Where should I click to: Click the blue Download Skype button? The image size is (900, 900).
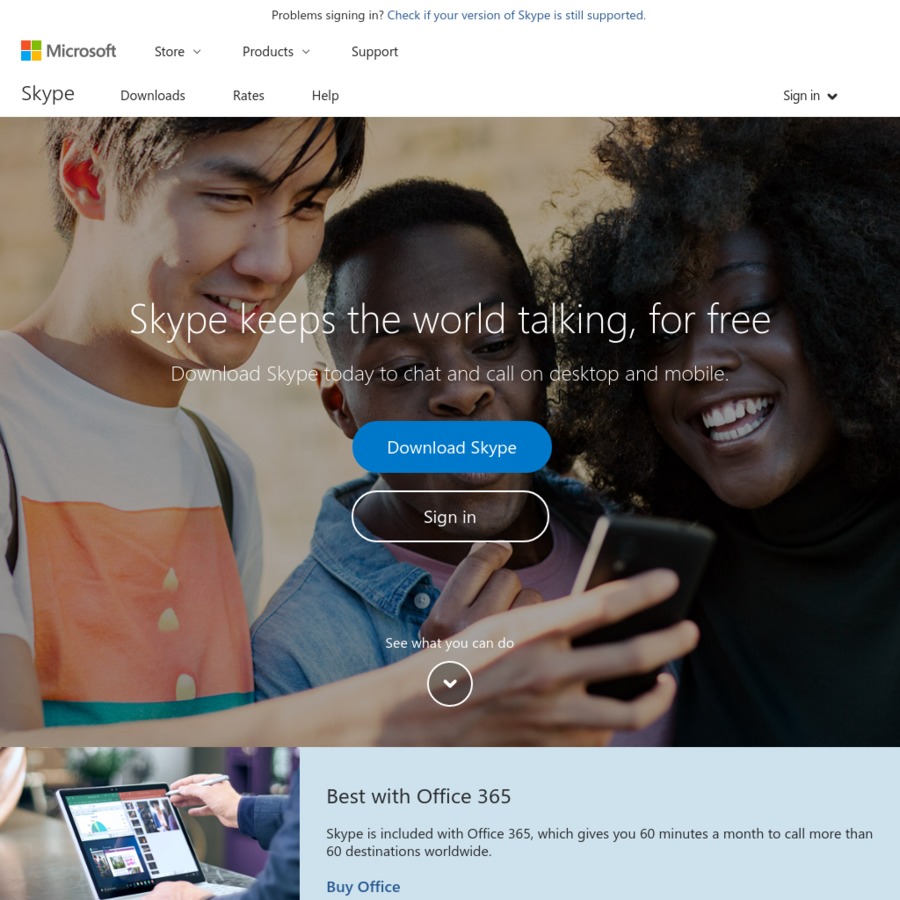click(x=452, y=447)
